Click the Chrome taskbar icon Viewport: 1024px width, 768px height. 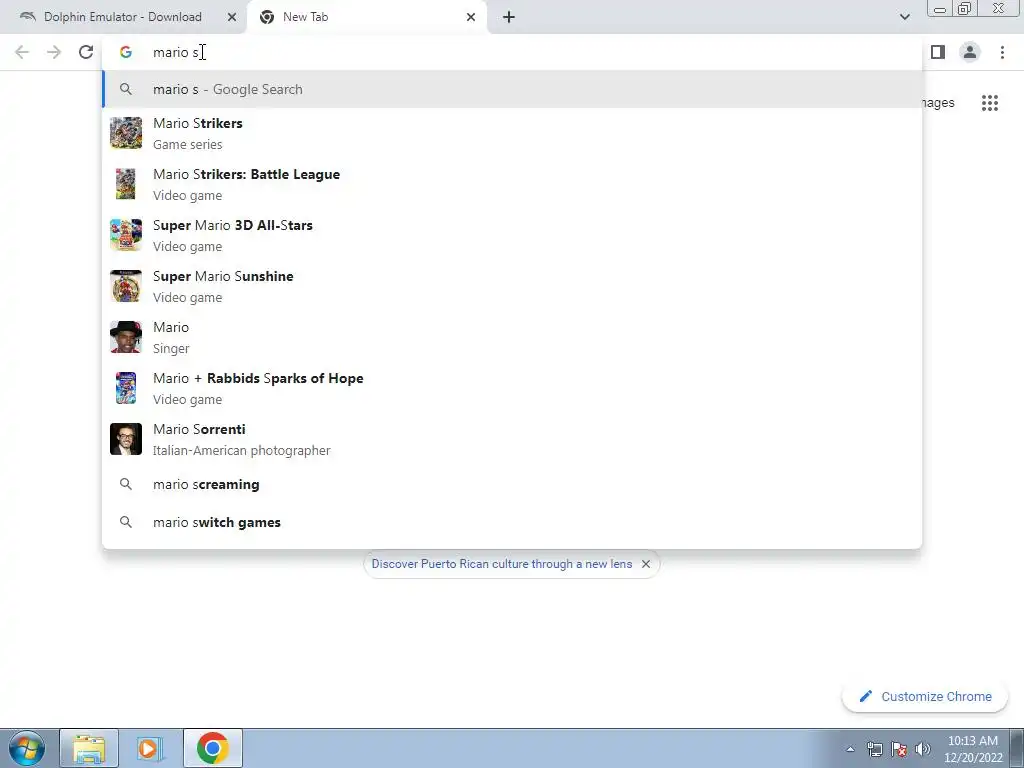212,748
